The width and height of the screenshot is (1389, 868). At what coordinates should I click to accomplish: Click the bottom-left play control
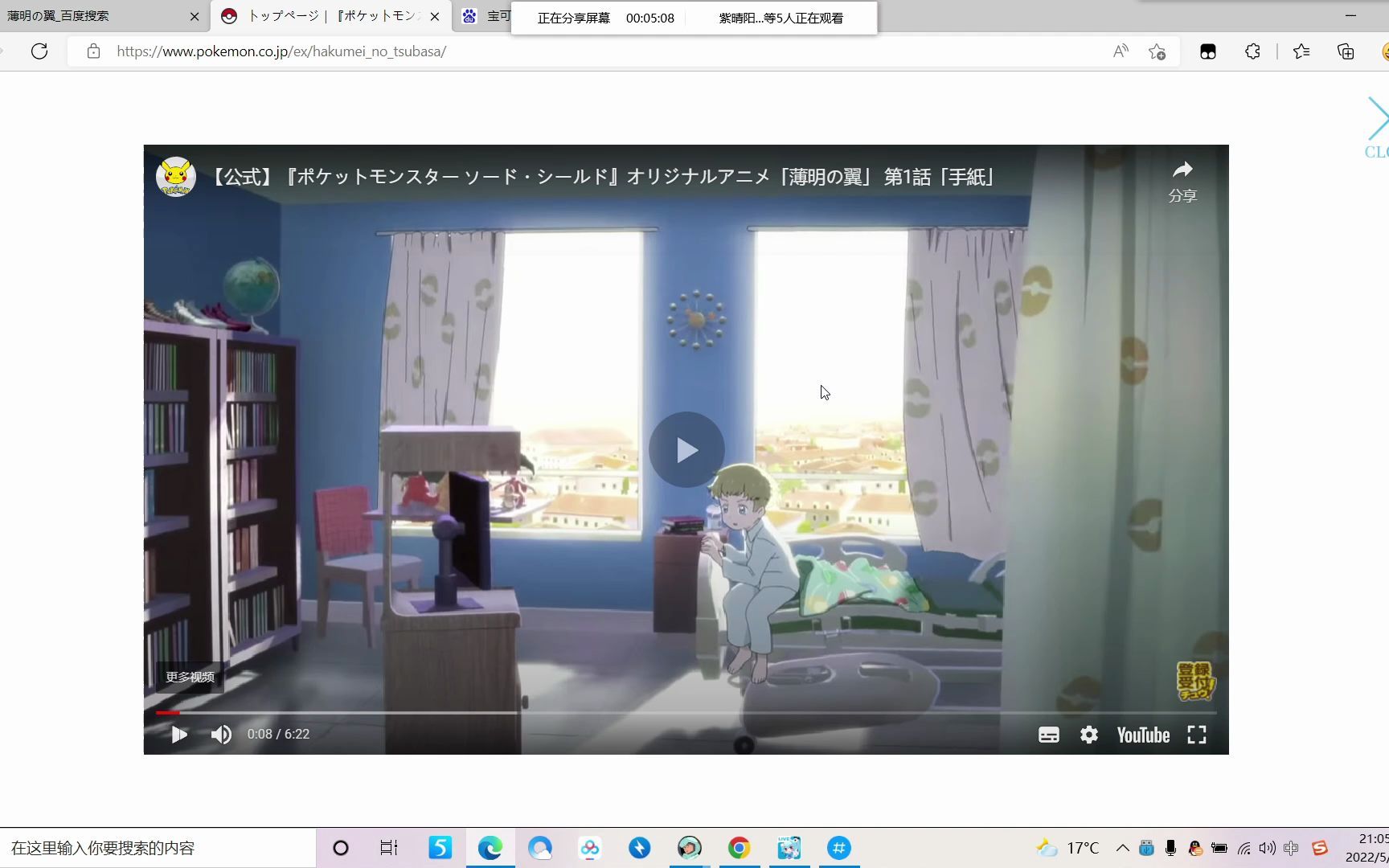[178, 735]
